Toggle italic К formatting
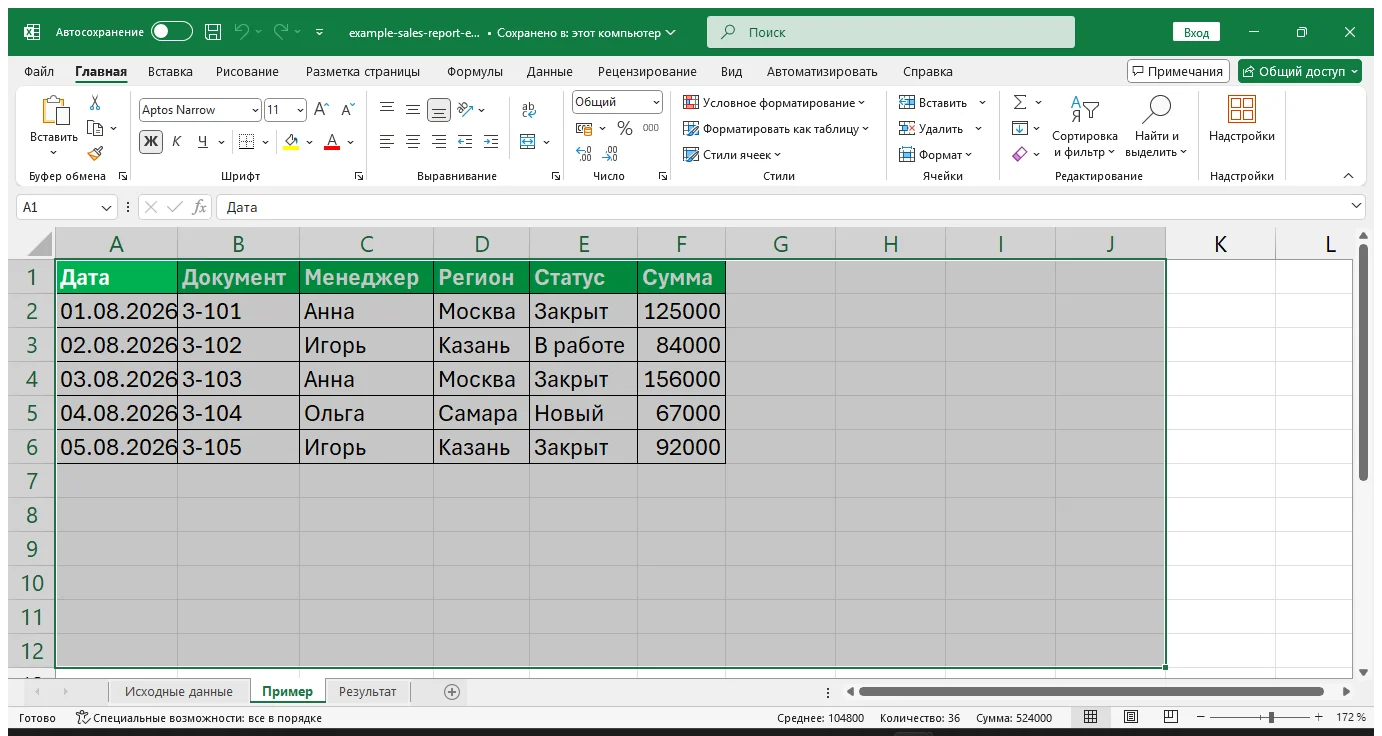1382x736 pixels. point(177,142)
